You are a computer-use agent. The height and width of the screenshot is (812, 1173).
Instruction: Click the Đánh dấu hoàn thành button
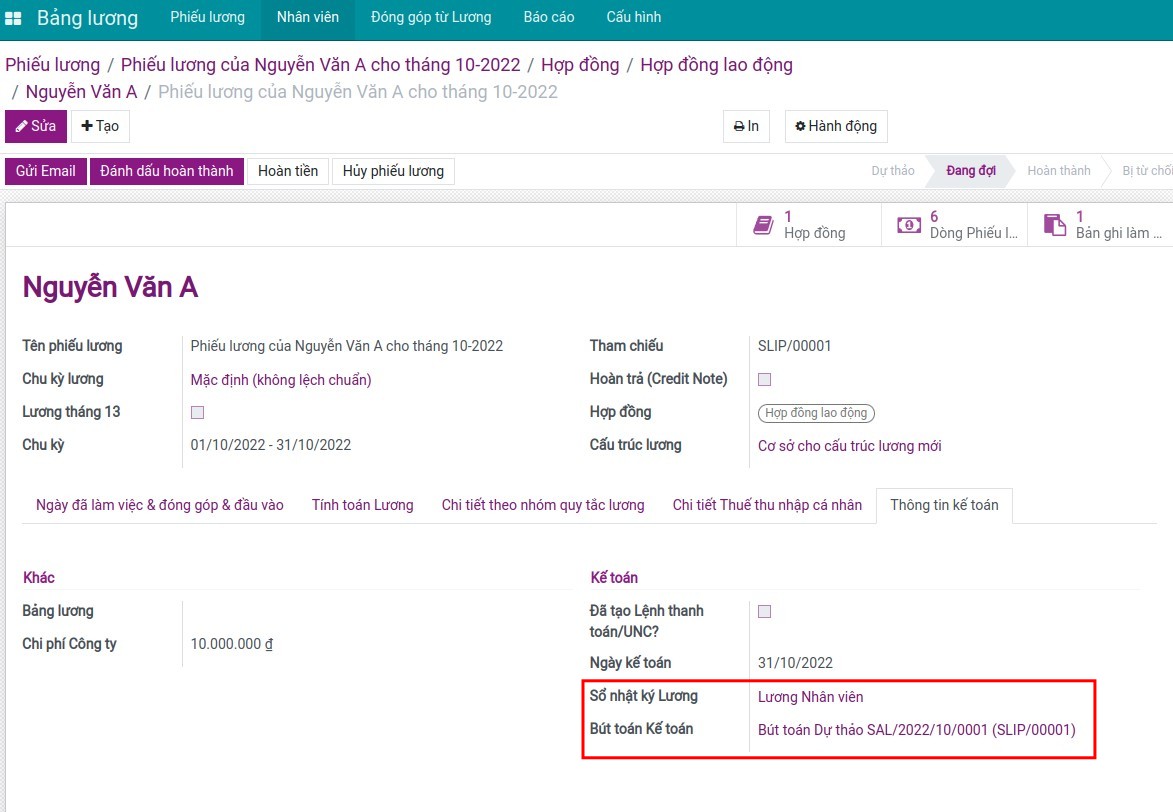pyautogui.click(x=167, y=171)
